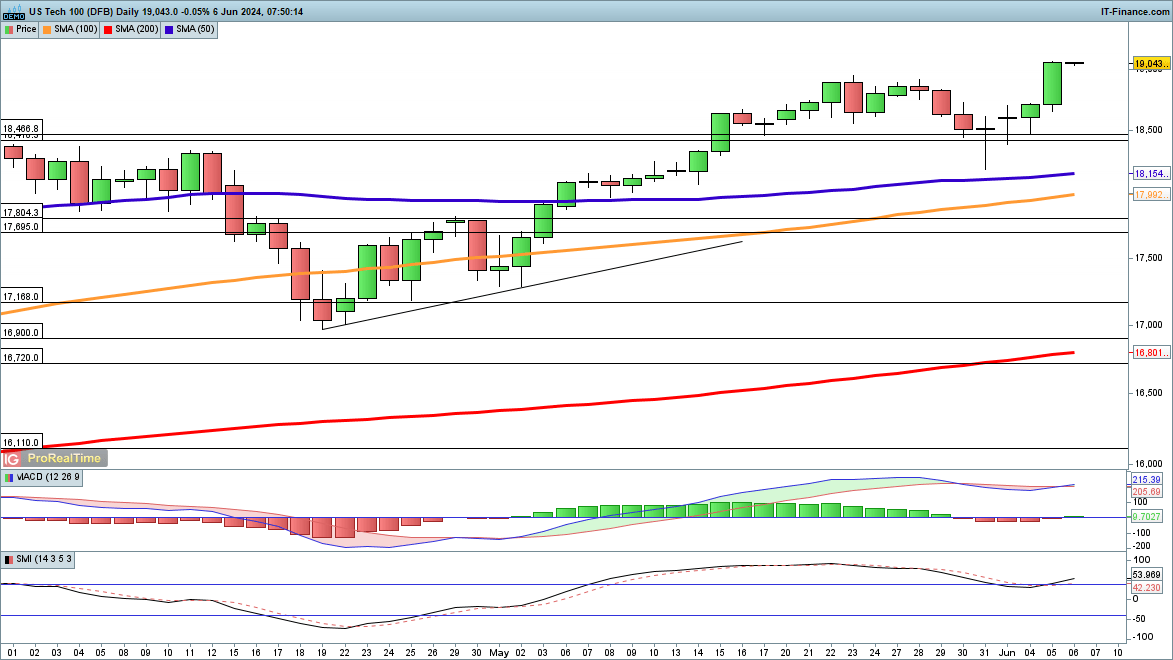Click the 28 date axis label
The width and height of the screenshot is (1173, 660).
point(919,653)
